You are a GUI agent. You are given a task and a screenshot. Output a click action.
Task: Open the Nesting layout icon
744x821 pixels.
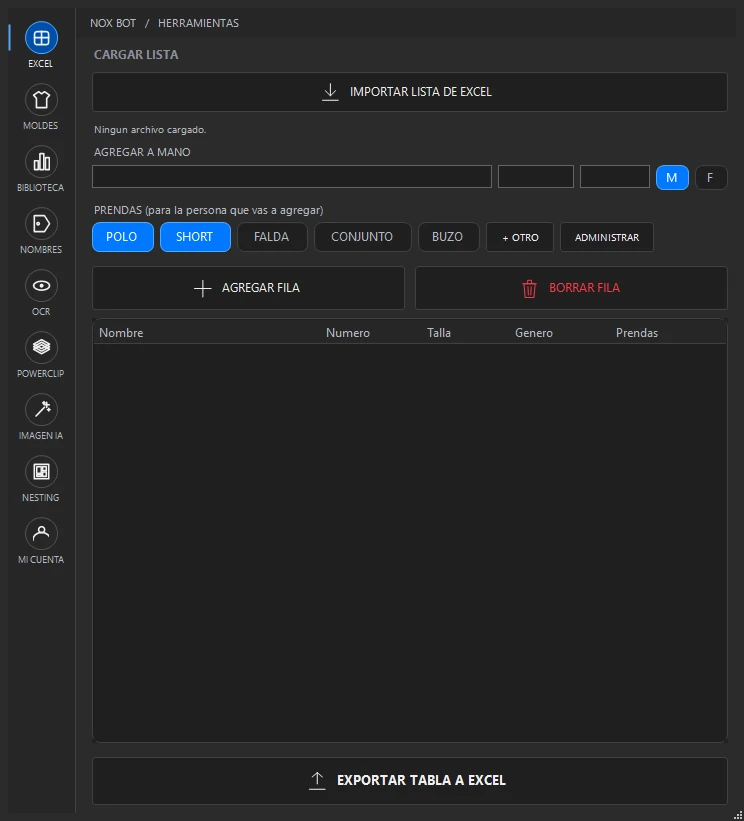click(41, 472)
